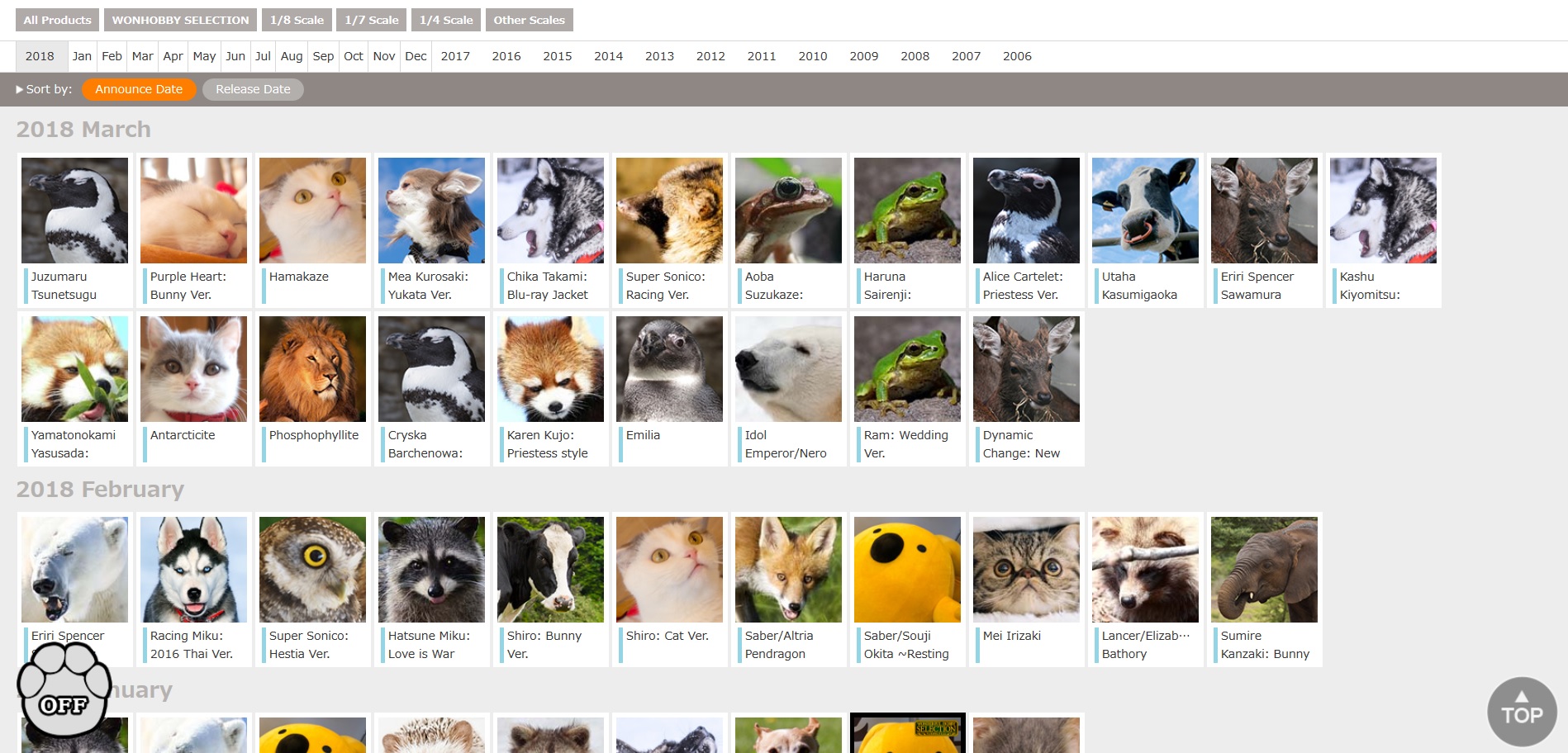Open Juzumaru Tsunetsugu penguin thumbnail
1568x753 pixels.
pyautogui.click(x=74, y=211)
